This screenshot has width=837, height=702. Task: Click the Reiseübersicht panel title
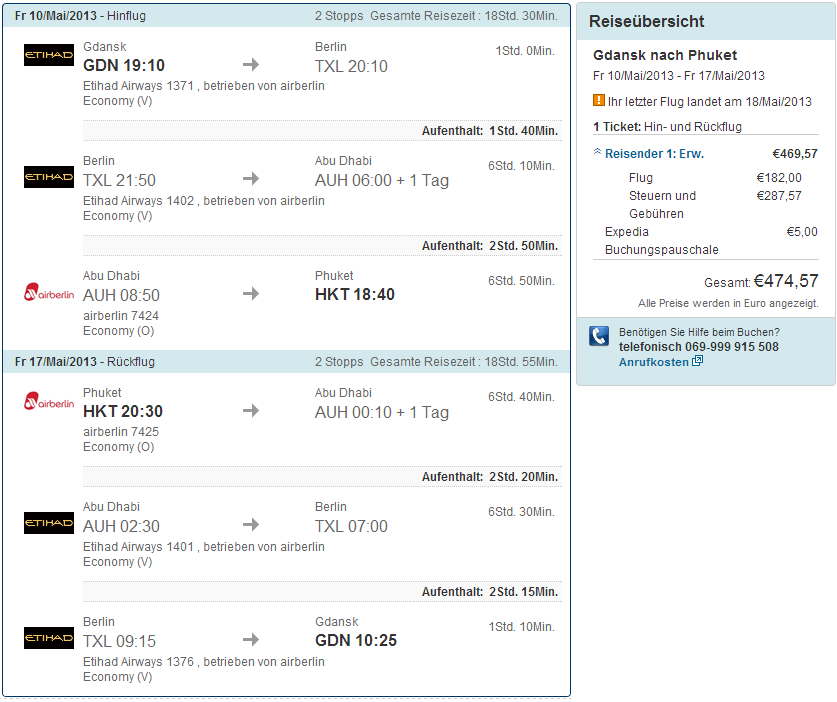[647, 21]
